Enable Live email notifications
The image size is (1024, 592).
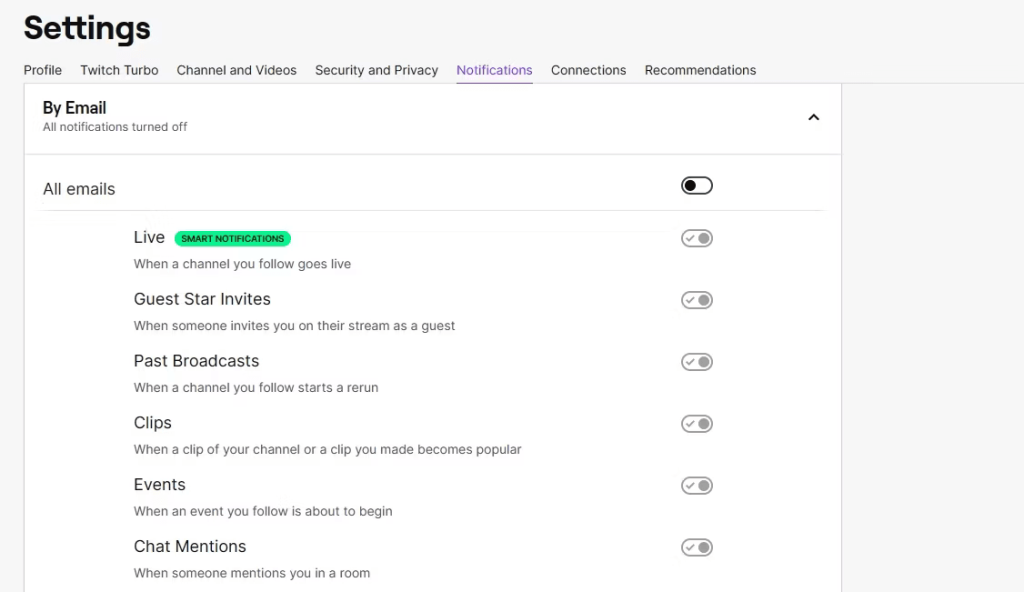point(696,238)
